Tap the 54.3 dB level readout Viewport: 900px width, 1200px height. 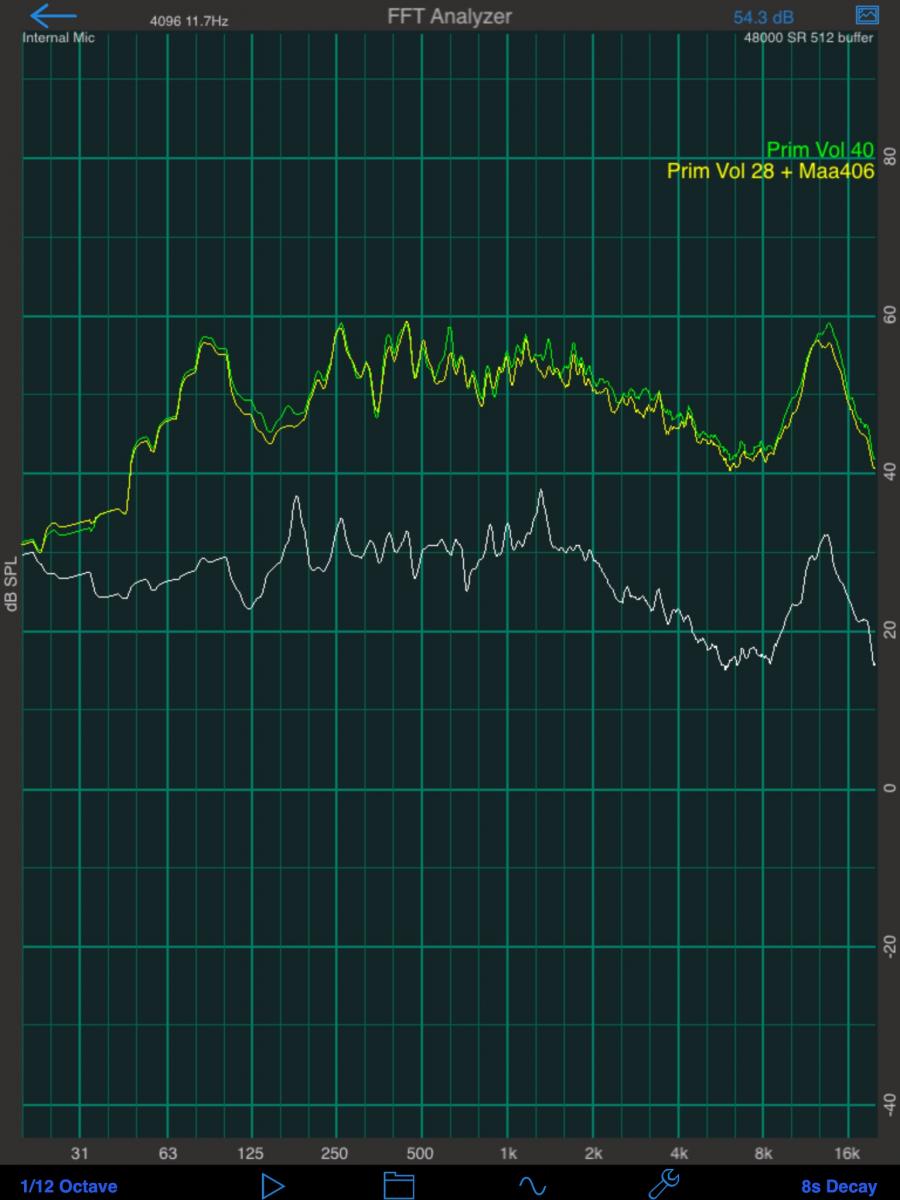(x=764, y=18)
